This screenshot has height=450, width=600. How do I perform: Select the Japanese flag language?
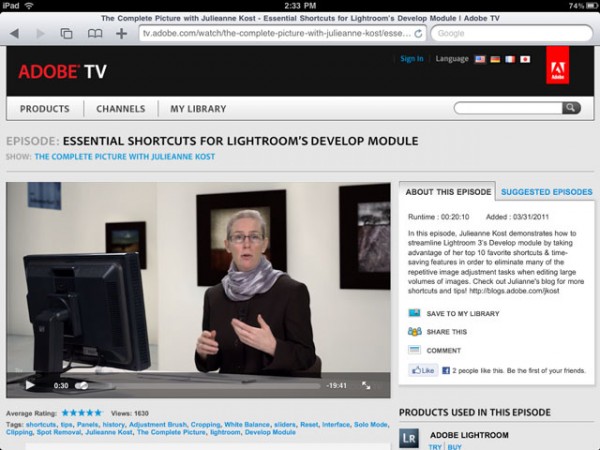(525, 59)
